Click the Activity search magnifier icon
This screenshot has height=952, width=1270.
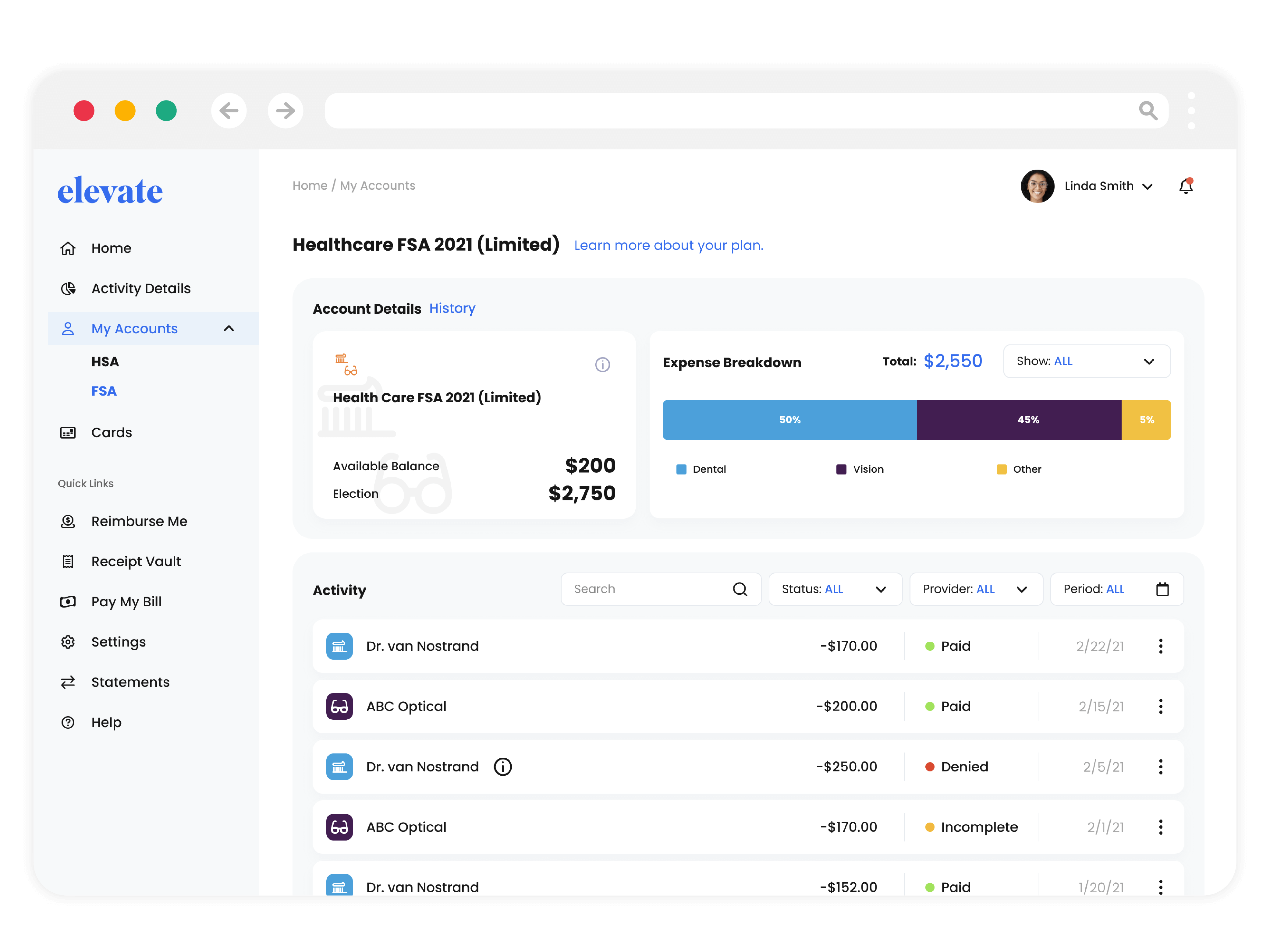tap(740, 589)
